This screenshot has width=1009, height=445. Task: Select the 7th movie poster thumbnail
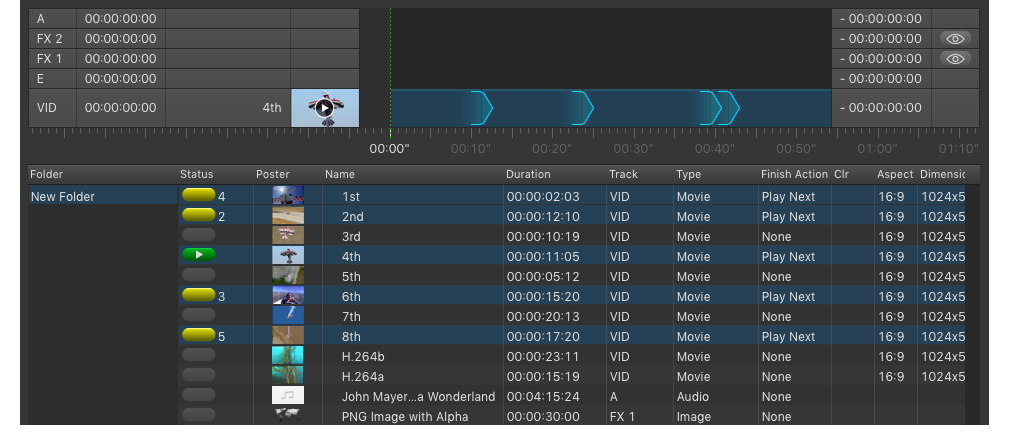click(288, 315)
